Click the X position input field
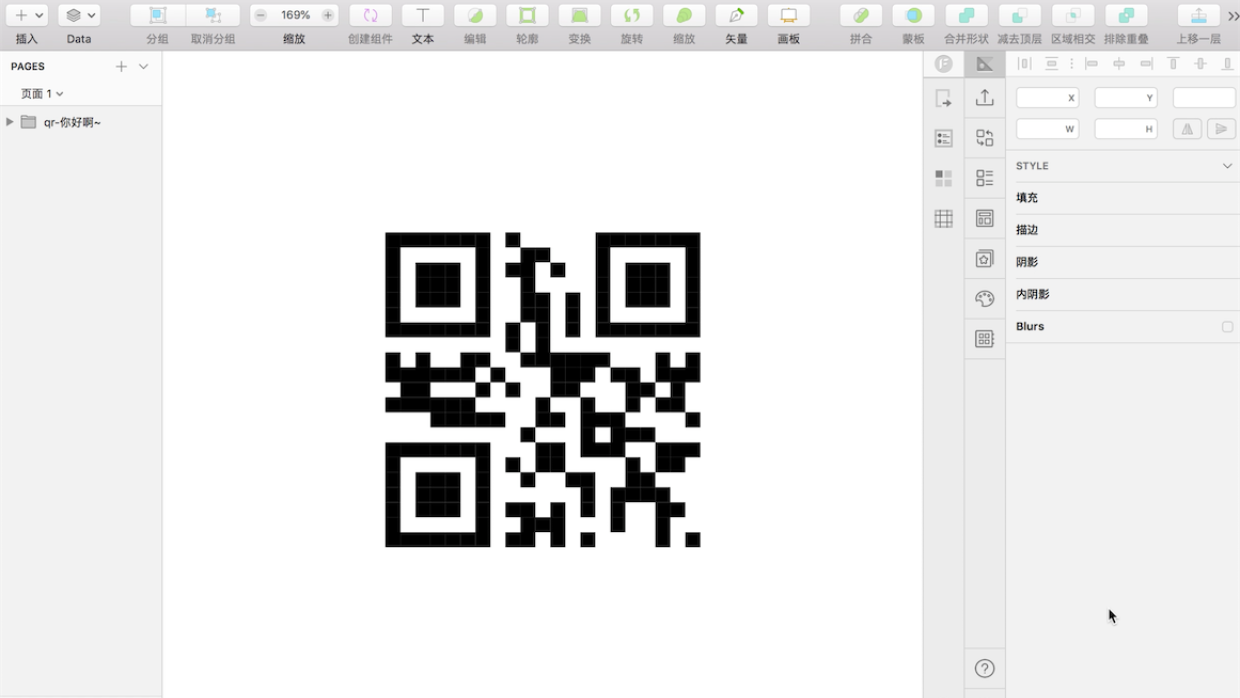This screenshot has height=698, width=1240. 1047,98
